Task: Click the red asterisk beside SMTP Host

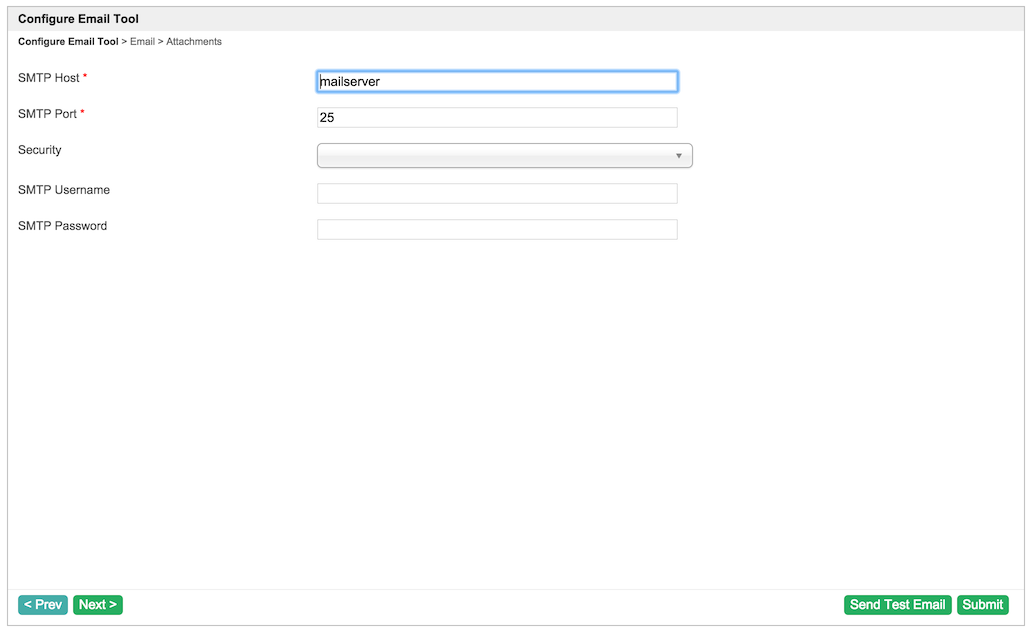Action: (x=85, y=78)
